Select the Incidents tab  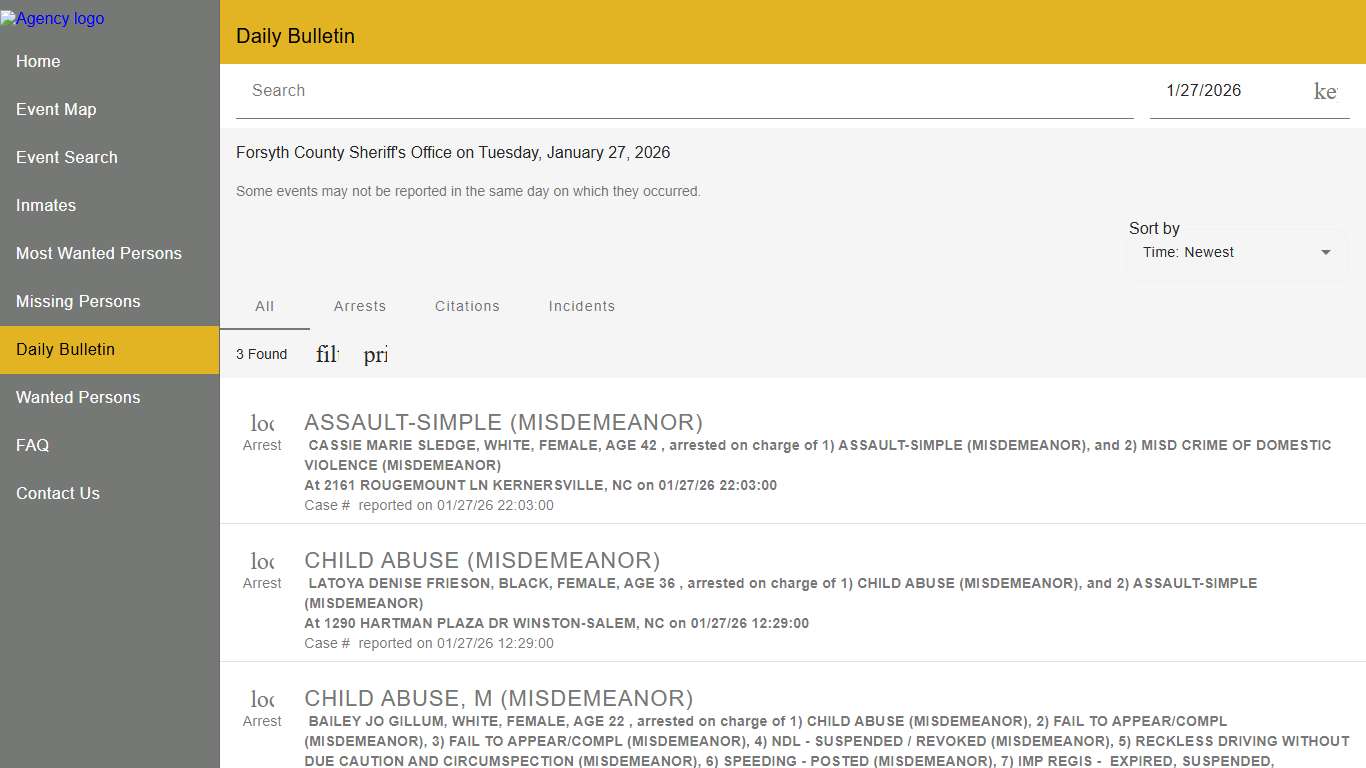582,306
